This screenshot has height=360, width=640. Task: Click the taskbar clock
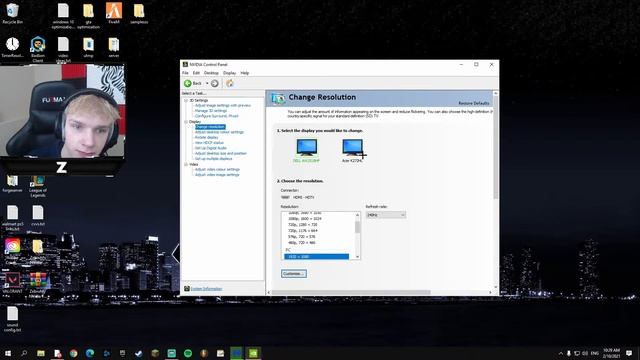[x=611, y=353]
